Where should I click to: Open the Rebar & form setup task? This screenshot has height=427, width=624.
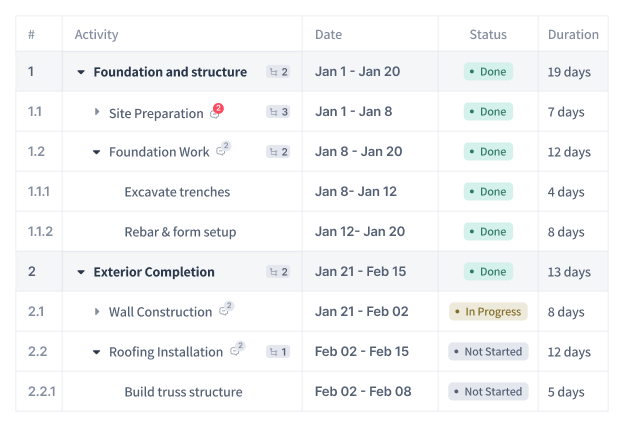180,232
